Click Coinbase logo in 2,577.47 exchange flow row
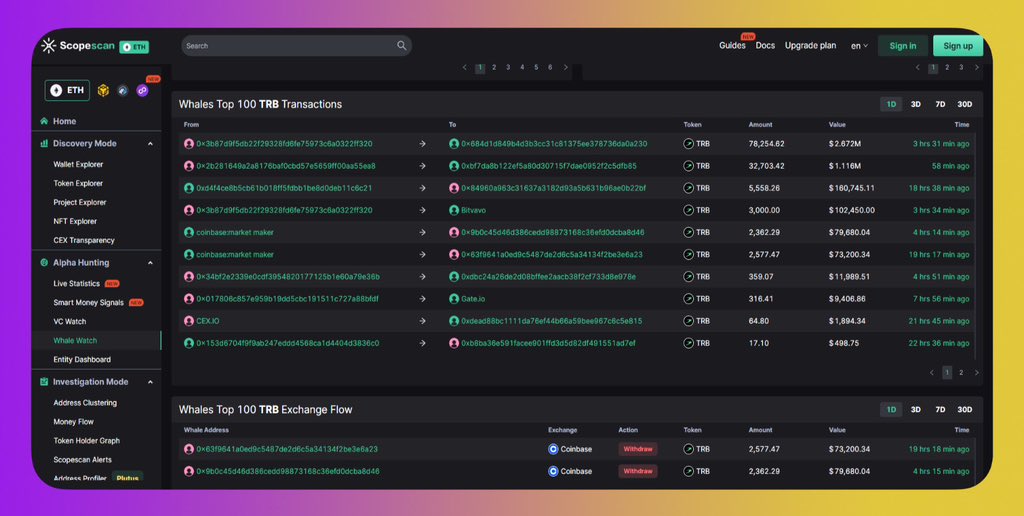Image resolution: width=1024 pixels, height=516 pixels. pyautogui.click(x=553, y=449)
